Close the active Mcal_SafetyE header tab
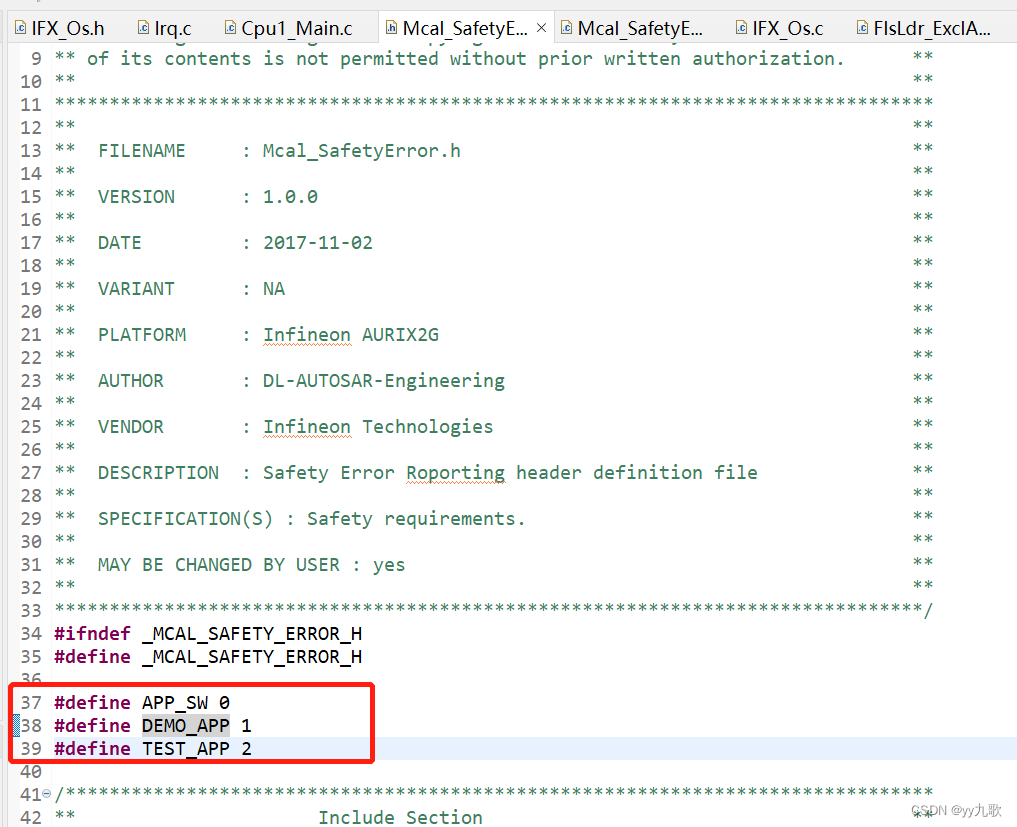The image size is (1017, 827). pos(541,29)
